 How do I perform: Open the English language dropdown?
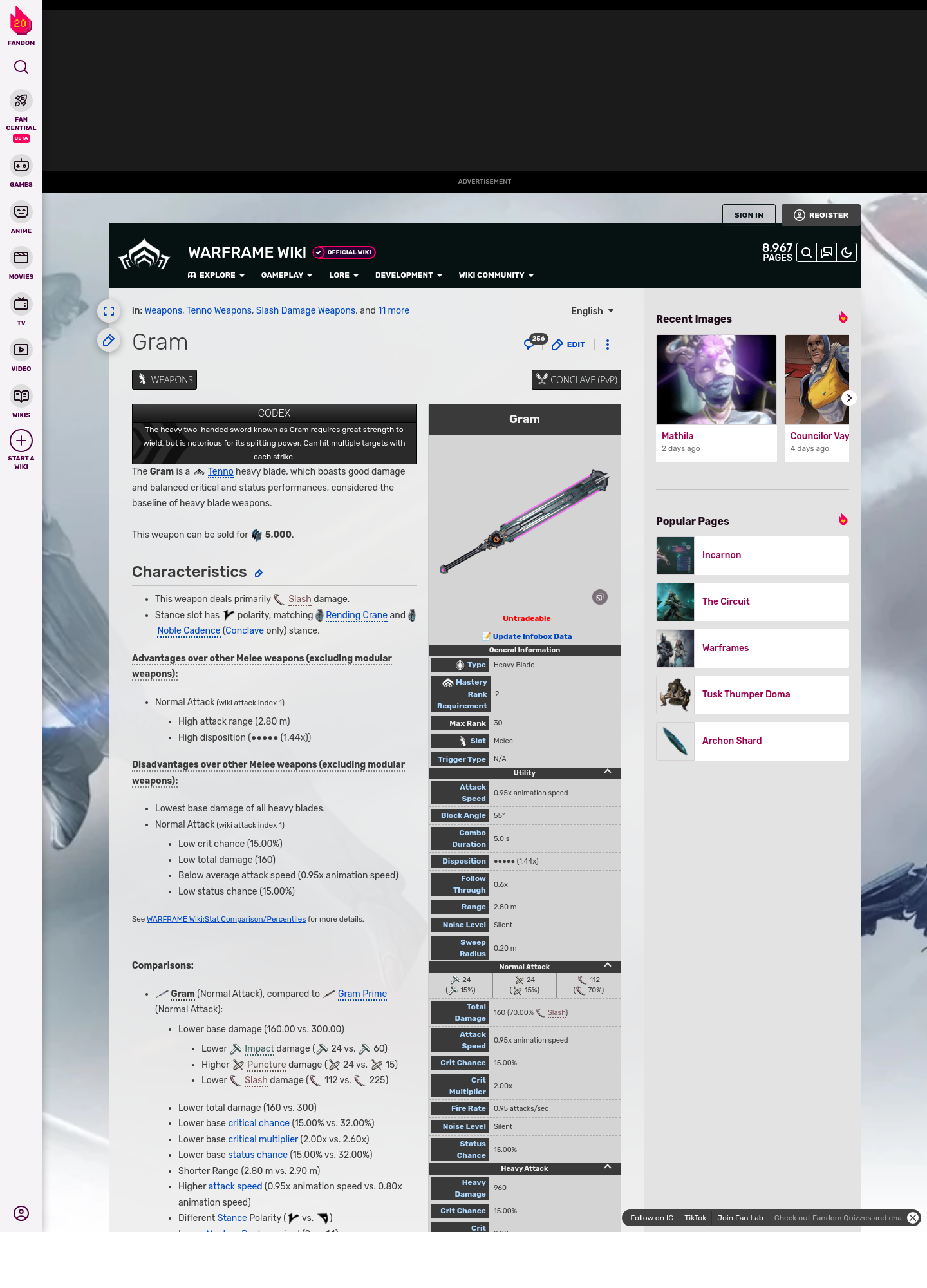coord(592,311)
